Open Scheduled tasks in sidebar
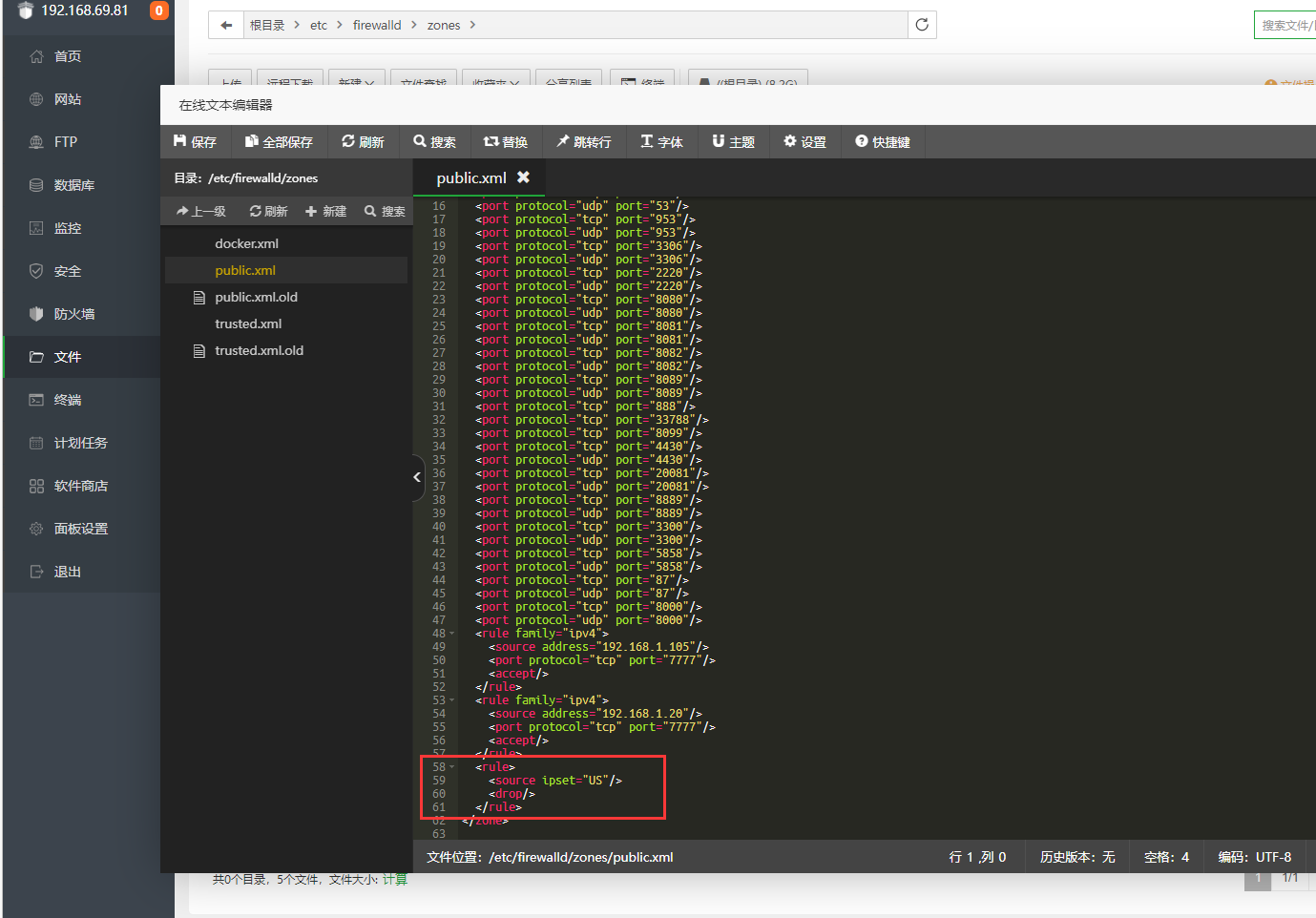Image resolution: width=1316 pixels, height=918 pixels. (x=82, y=443)
